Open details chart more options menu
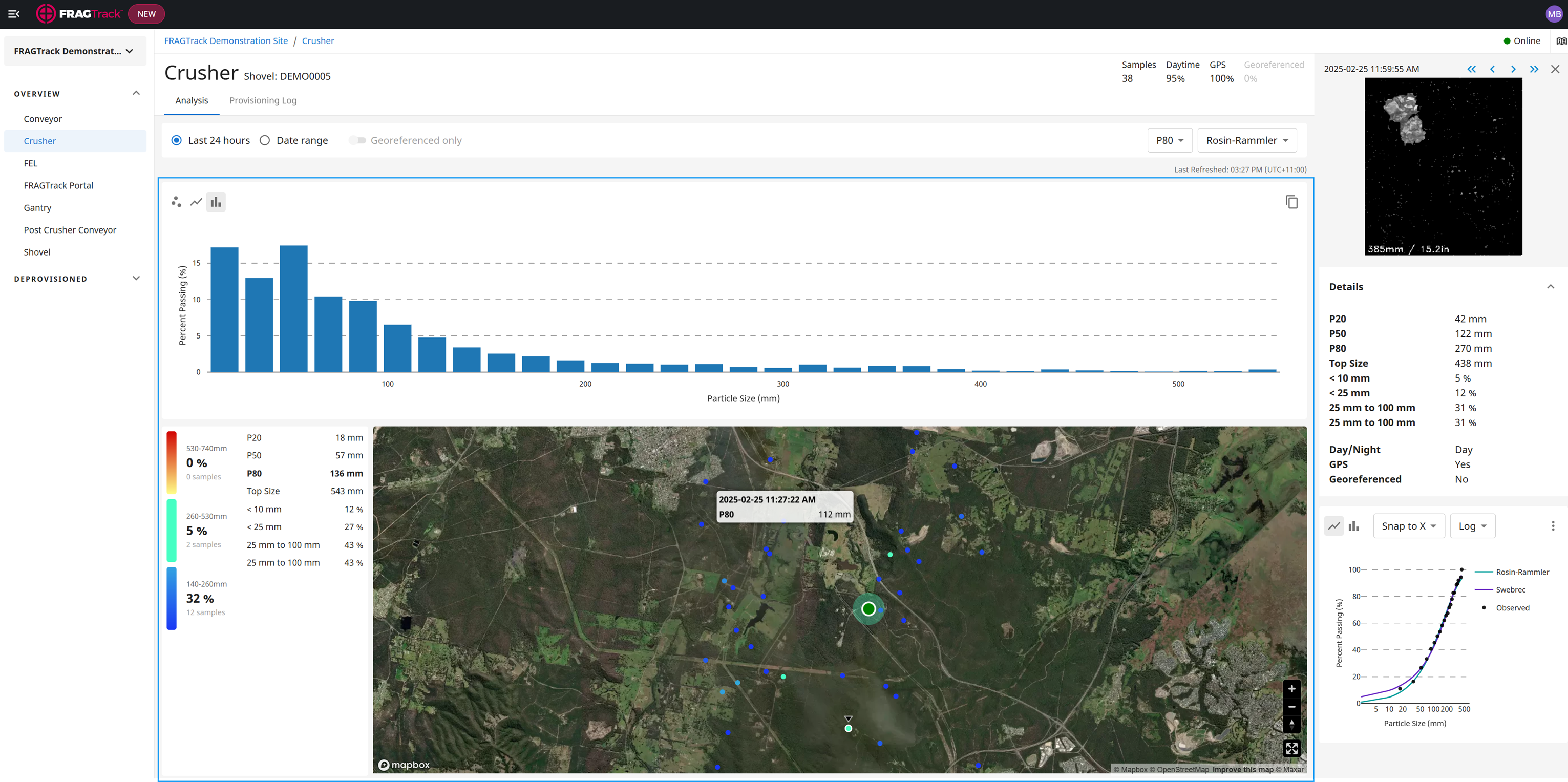The image size is (1568, 782). 1553,526
